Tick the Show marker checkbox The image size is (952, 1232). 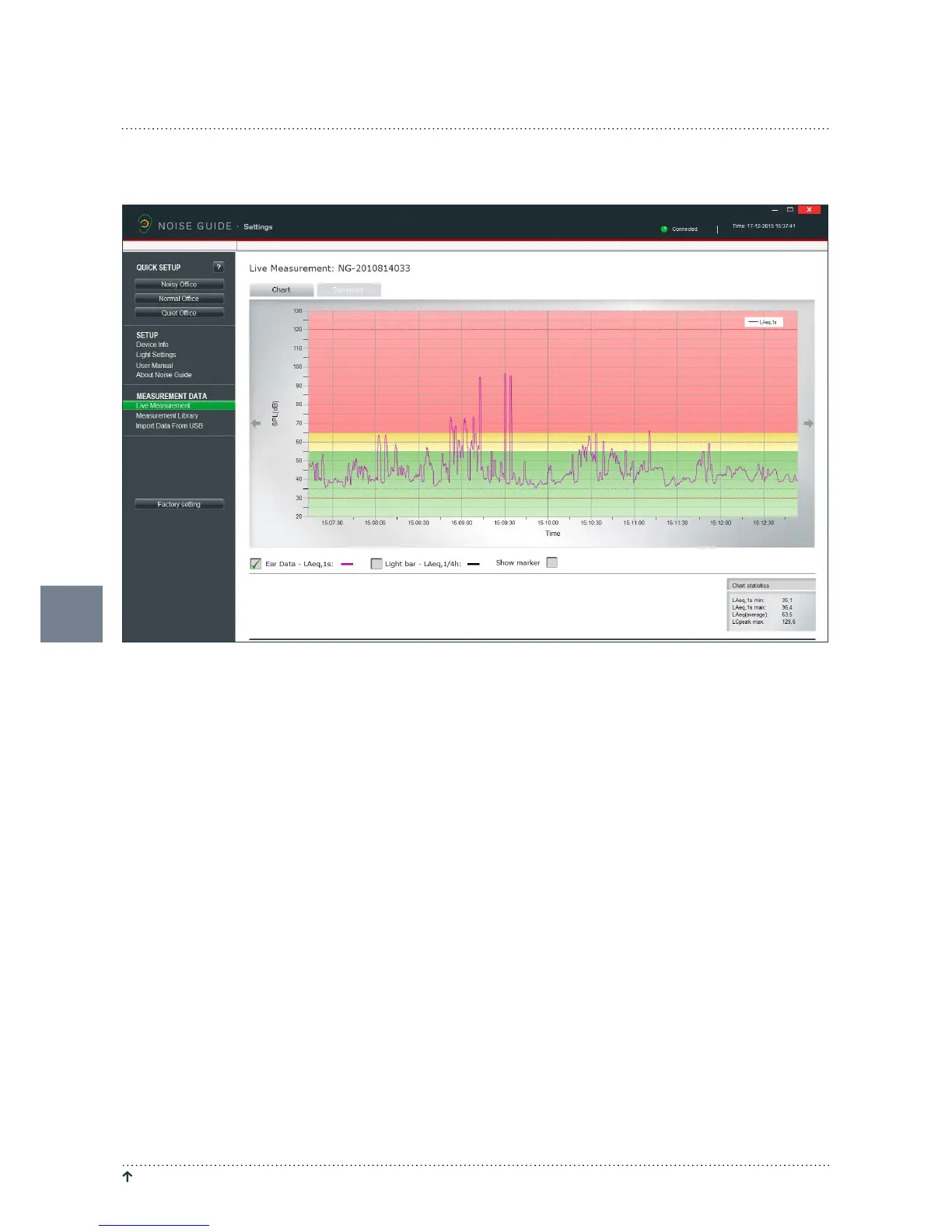coord(552,562)
